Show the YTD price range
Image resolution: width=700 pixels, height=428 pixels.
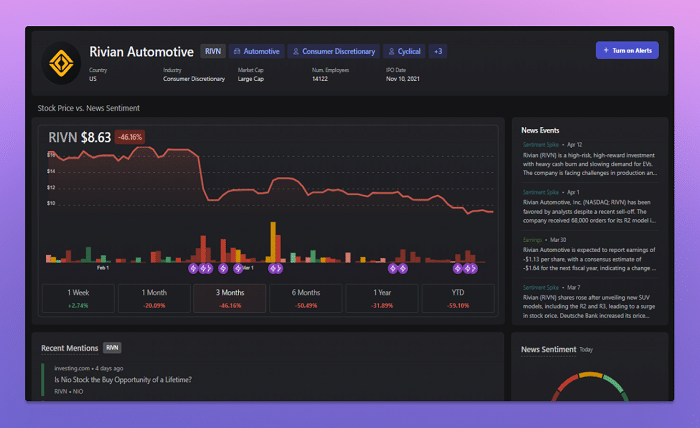click(x=458, y=298)
